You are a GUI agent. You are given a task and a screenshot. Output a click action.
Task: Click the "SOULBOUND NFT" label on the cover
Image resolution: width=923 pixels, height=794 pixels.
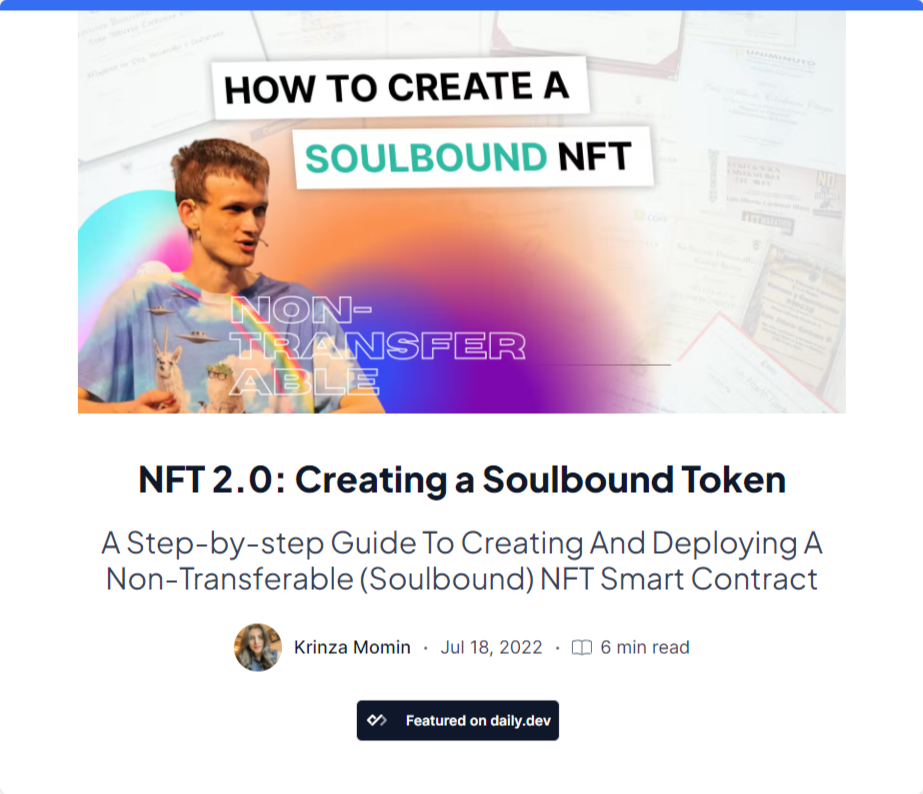tap(468, 158)
